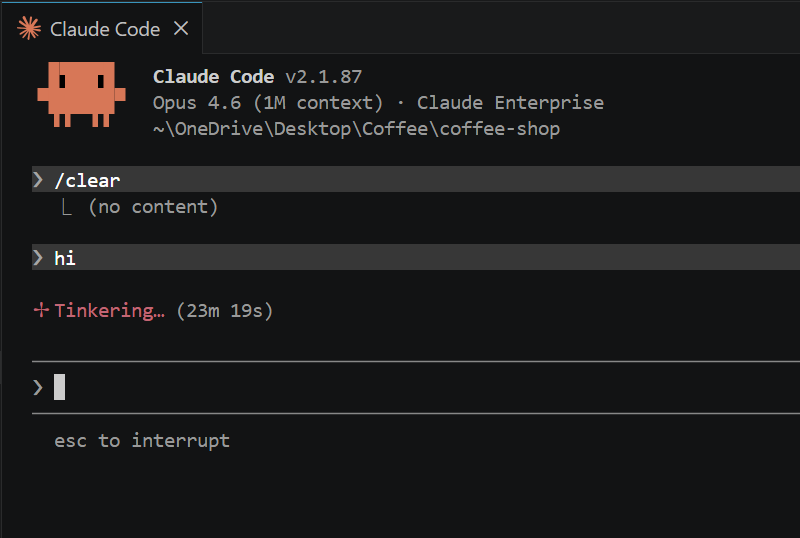Viewport: 800px width, 538px height.
Task: Click the 23m 19s elapsed timer
Action: coord(224,310)
